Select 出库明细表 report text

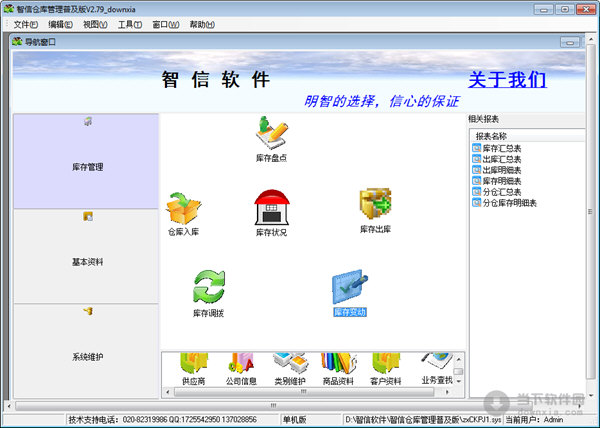point(502,170)
